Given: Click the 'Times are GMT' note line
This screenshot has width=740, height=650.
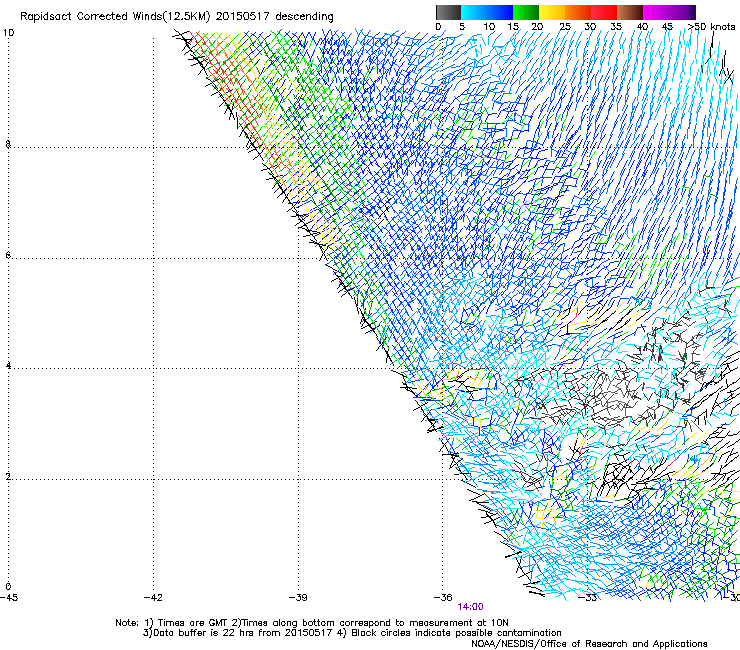Looking at the screenshot, I should 312,623.
